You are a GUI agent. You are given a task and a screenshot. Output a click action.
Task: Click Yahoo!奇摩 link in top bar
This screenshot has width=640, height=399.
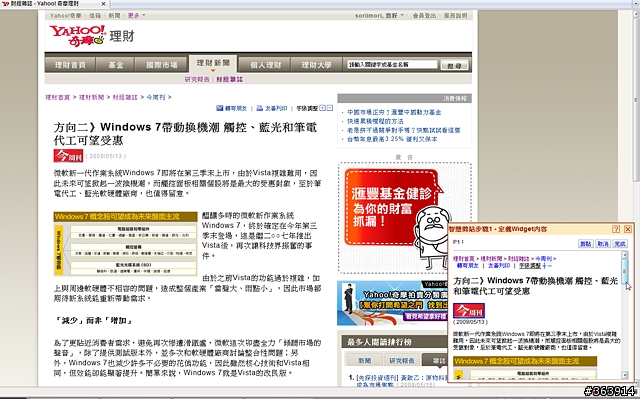point(66,16)
